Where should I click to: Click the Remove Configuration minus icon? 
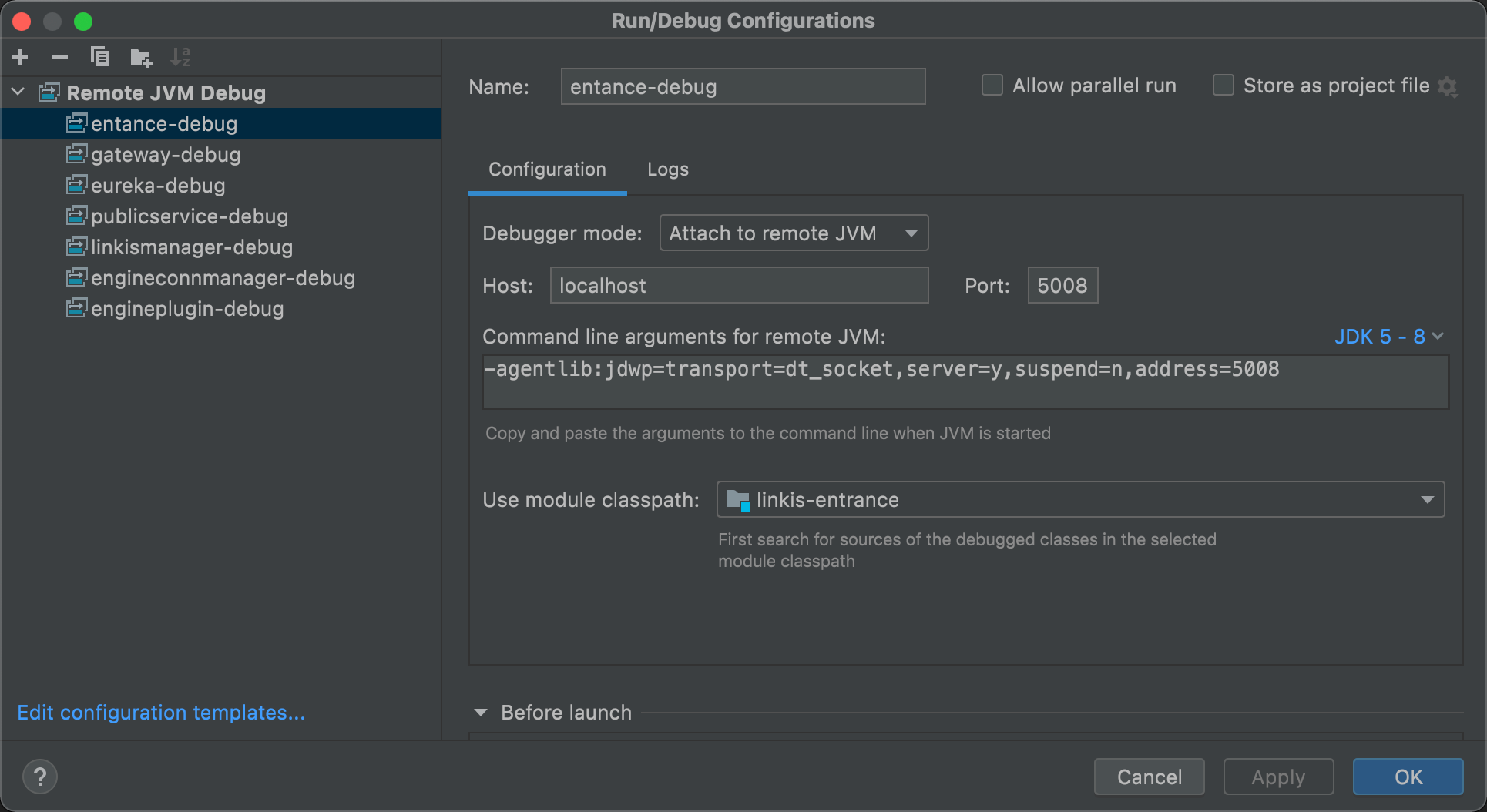(60, 57)
